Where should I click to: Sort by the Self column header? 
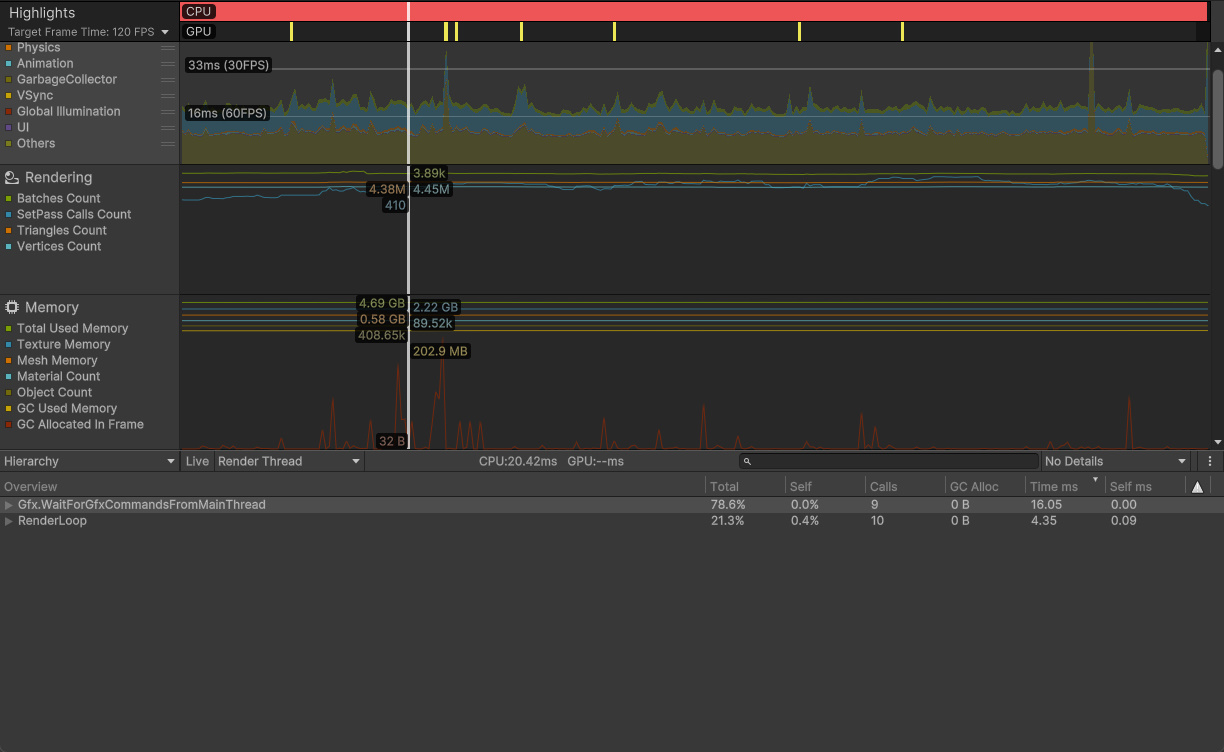click(x=824, y=487)
